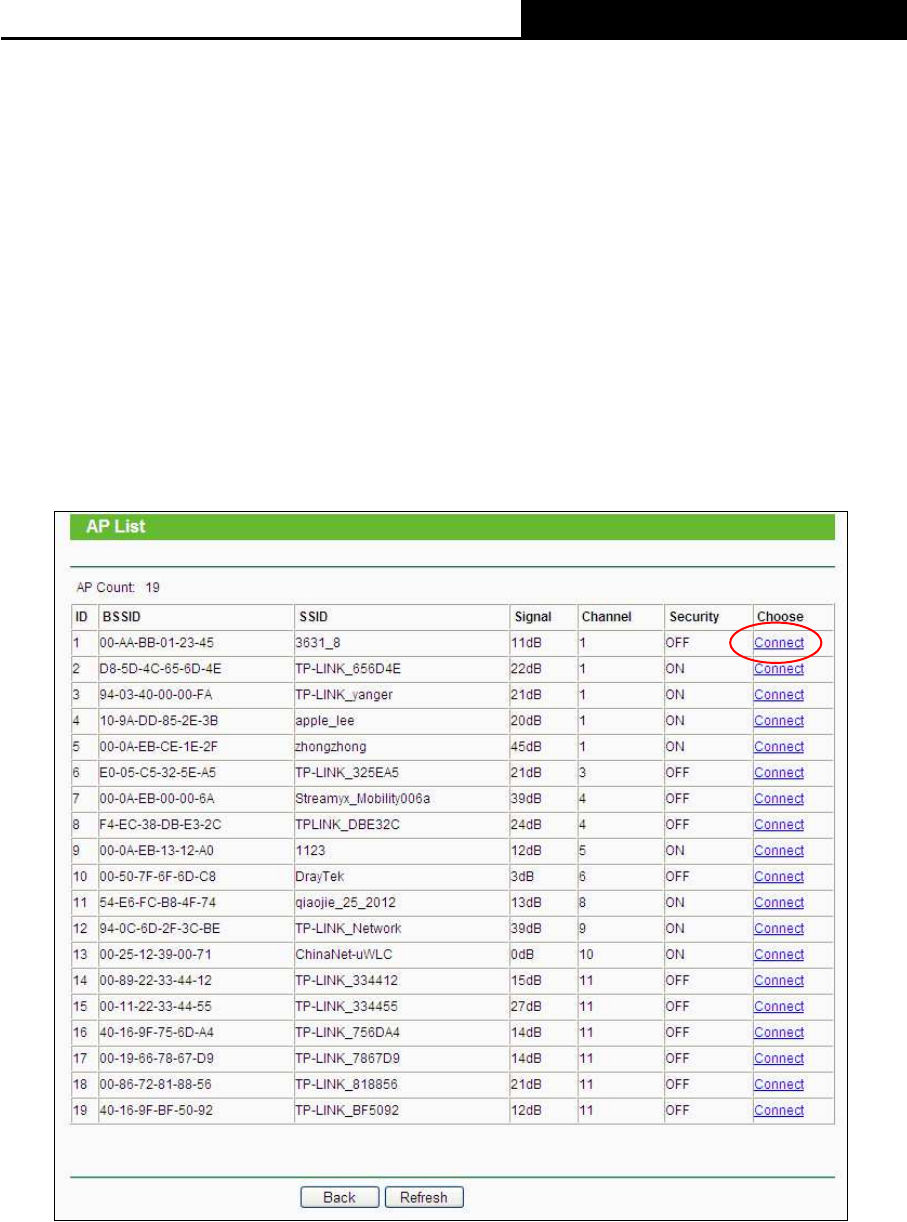Connect to TPLINK_DBE32C access point
Image resolution: width=907 pixels, height=1222 pixels.
[x=779, y=825]
